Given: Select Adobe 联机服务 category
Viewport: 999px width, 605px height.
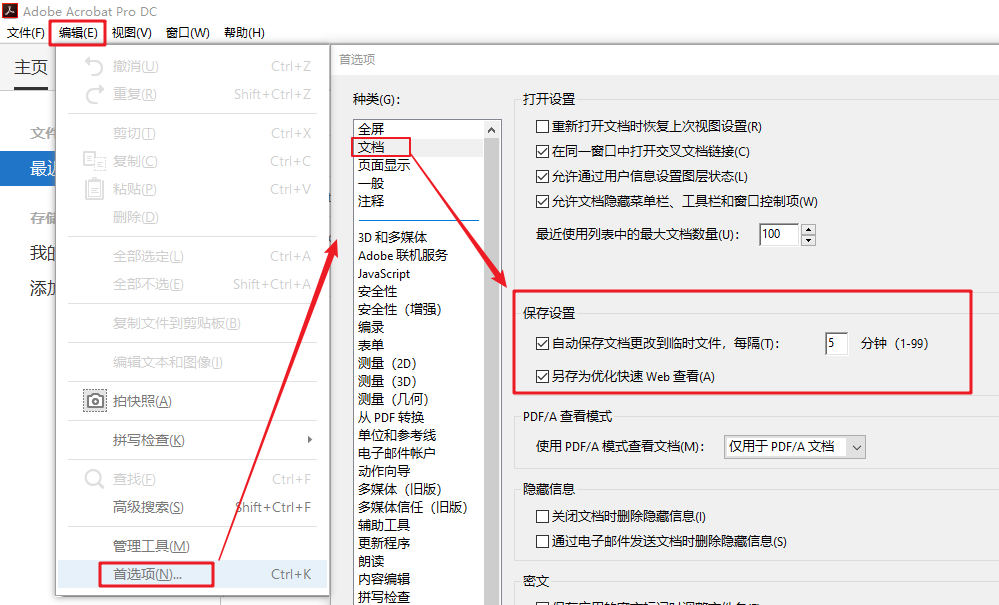Looking at the screenshot, I should [403, 255].
